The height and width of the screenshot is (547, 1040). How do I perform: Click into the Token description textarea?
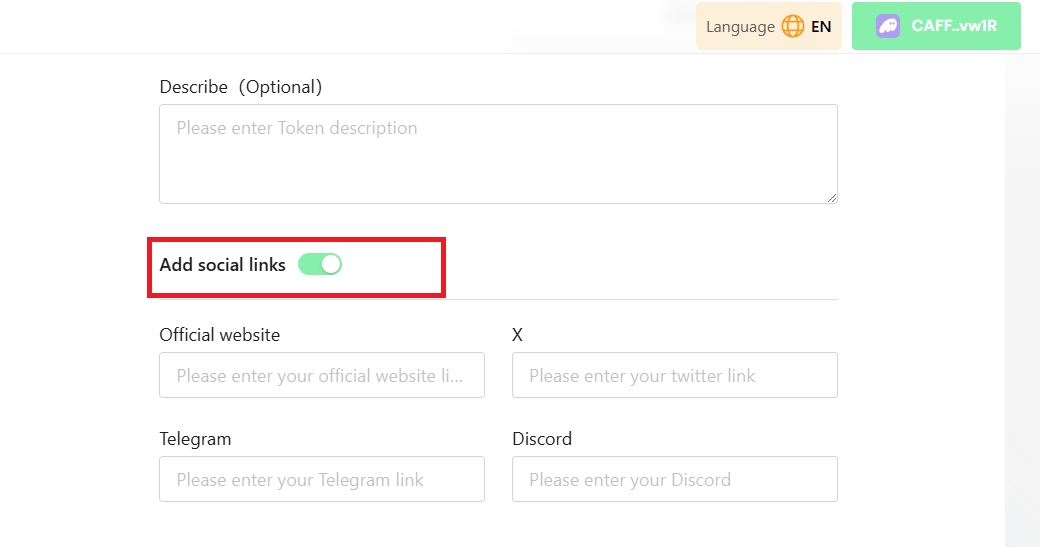[498, 154]
